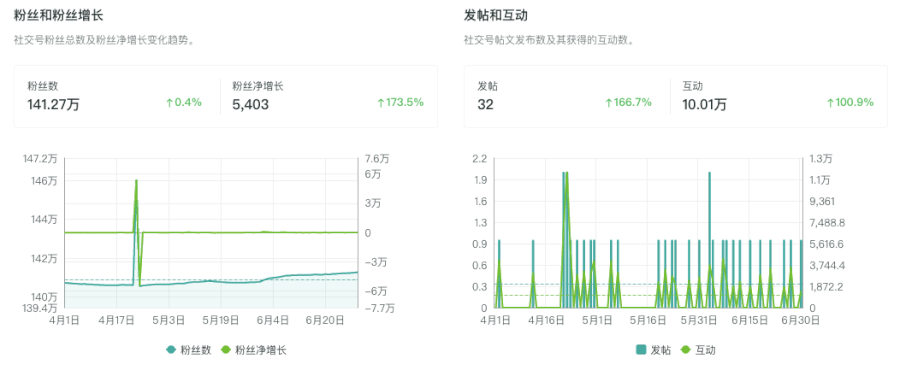
Task: Click the 5月16日 x-axis label on posts chart
Action: (x=649, y=320)
